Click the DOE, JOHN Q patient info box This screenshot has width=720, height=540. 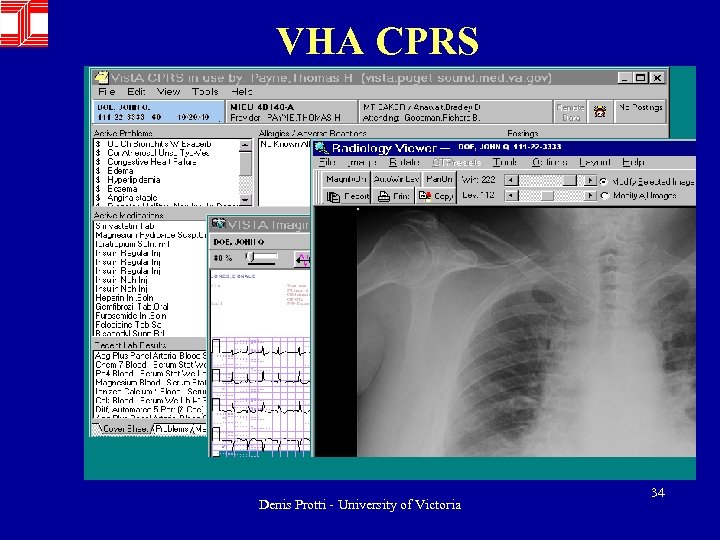tap(158, 112)
